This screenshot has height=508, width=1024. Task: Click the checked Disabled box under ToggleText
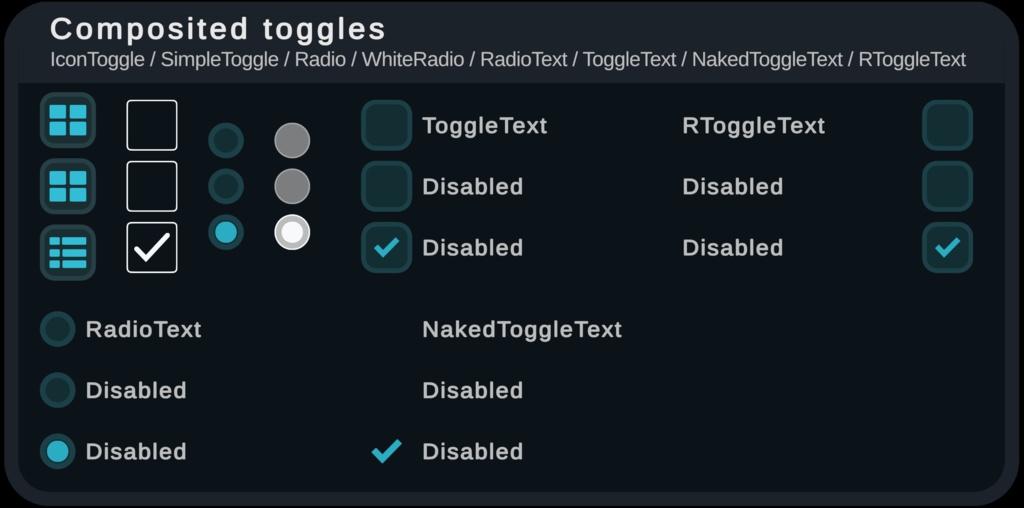pos(387,247)
